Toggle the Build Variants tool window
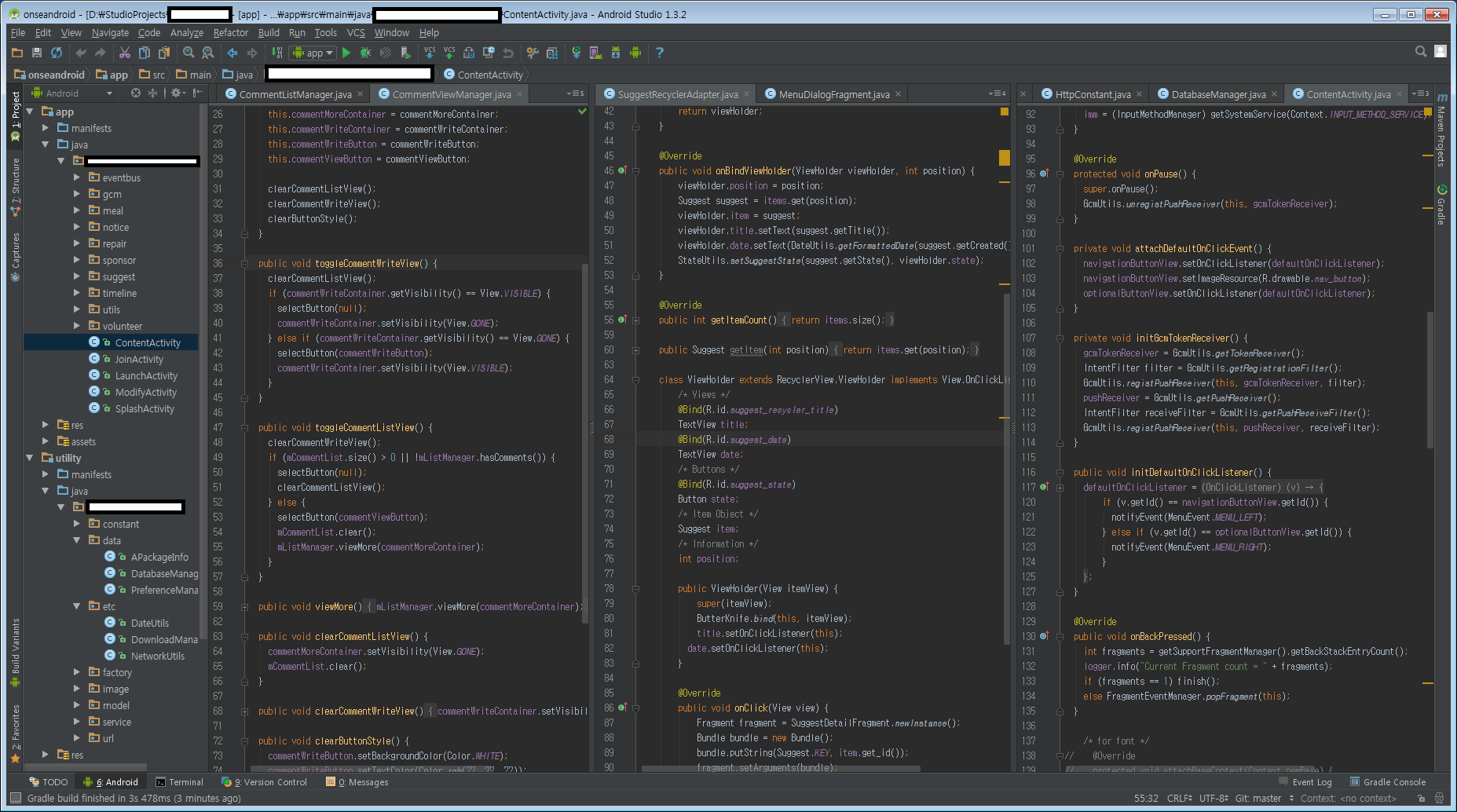This screenshot has height=812, width=1457. pos(15,653)
